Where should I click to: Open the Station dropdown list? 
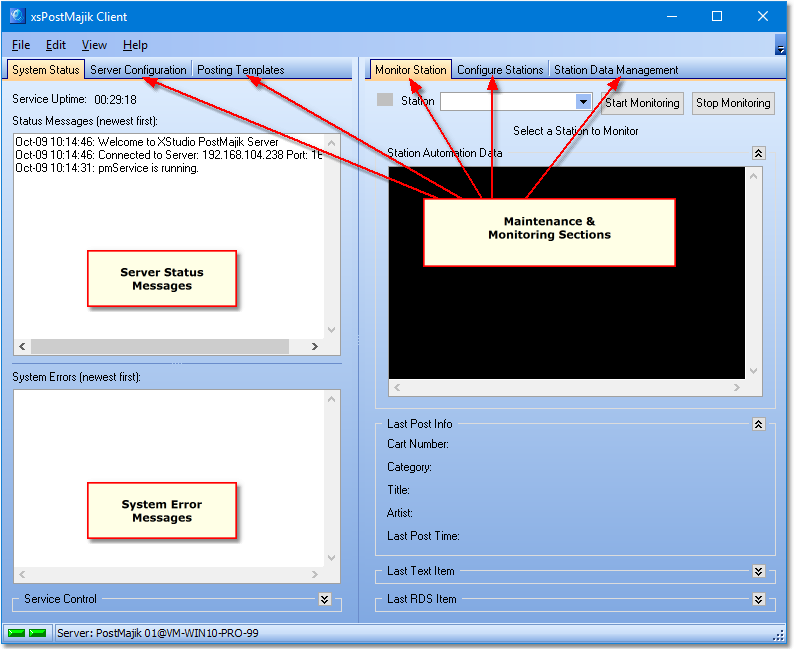(x=583, y=102)
